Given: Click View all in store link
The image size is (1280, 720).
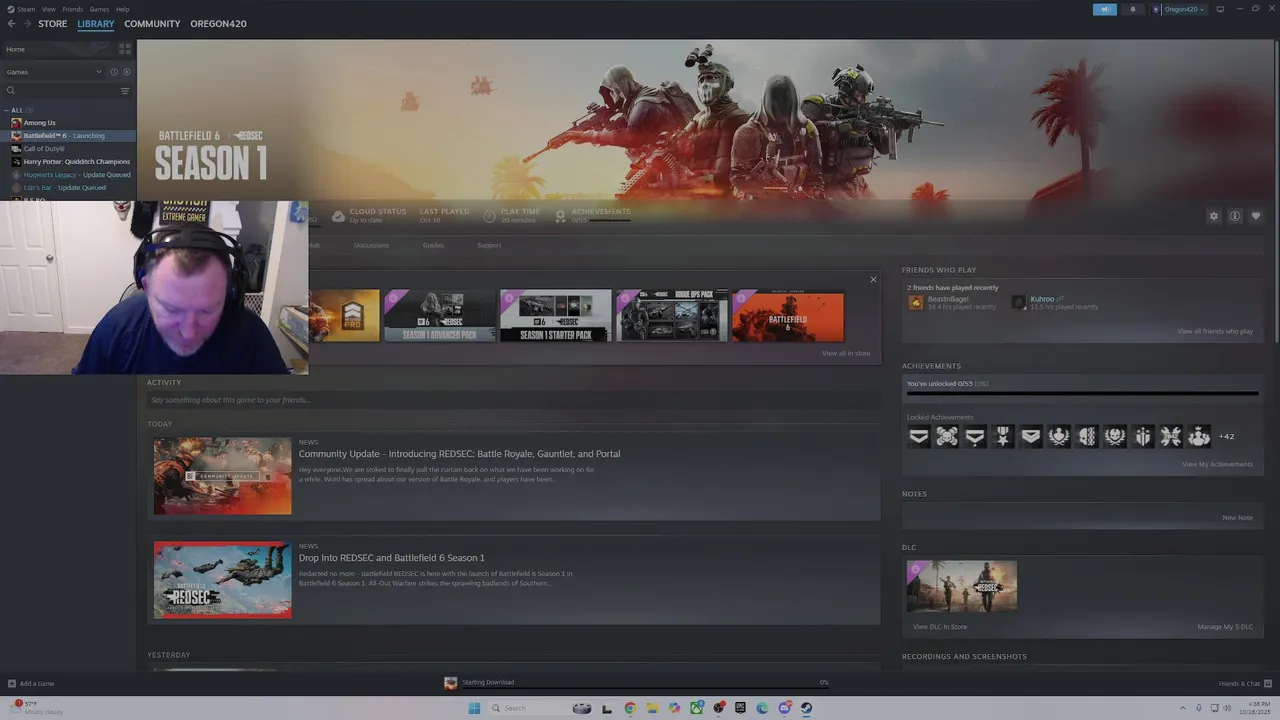Looking at the screenshot, I should [846, 353].
